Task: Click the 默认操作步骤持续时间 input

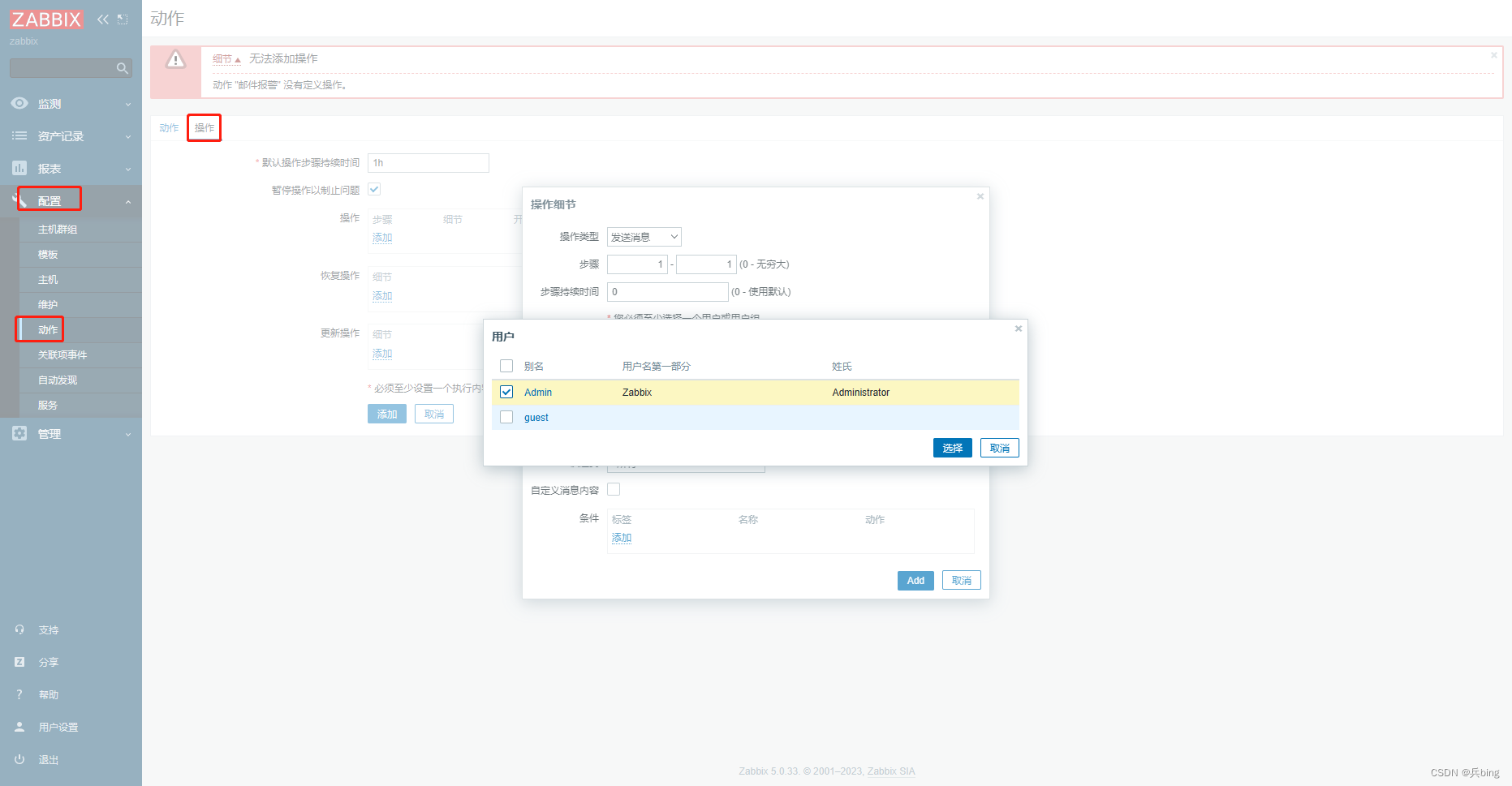Action: click(x=429, y=163)
